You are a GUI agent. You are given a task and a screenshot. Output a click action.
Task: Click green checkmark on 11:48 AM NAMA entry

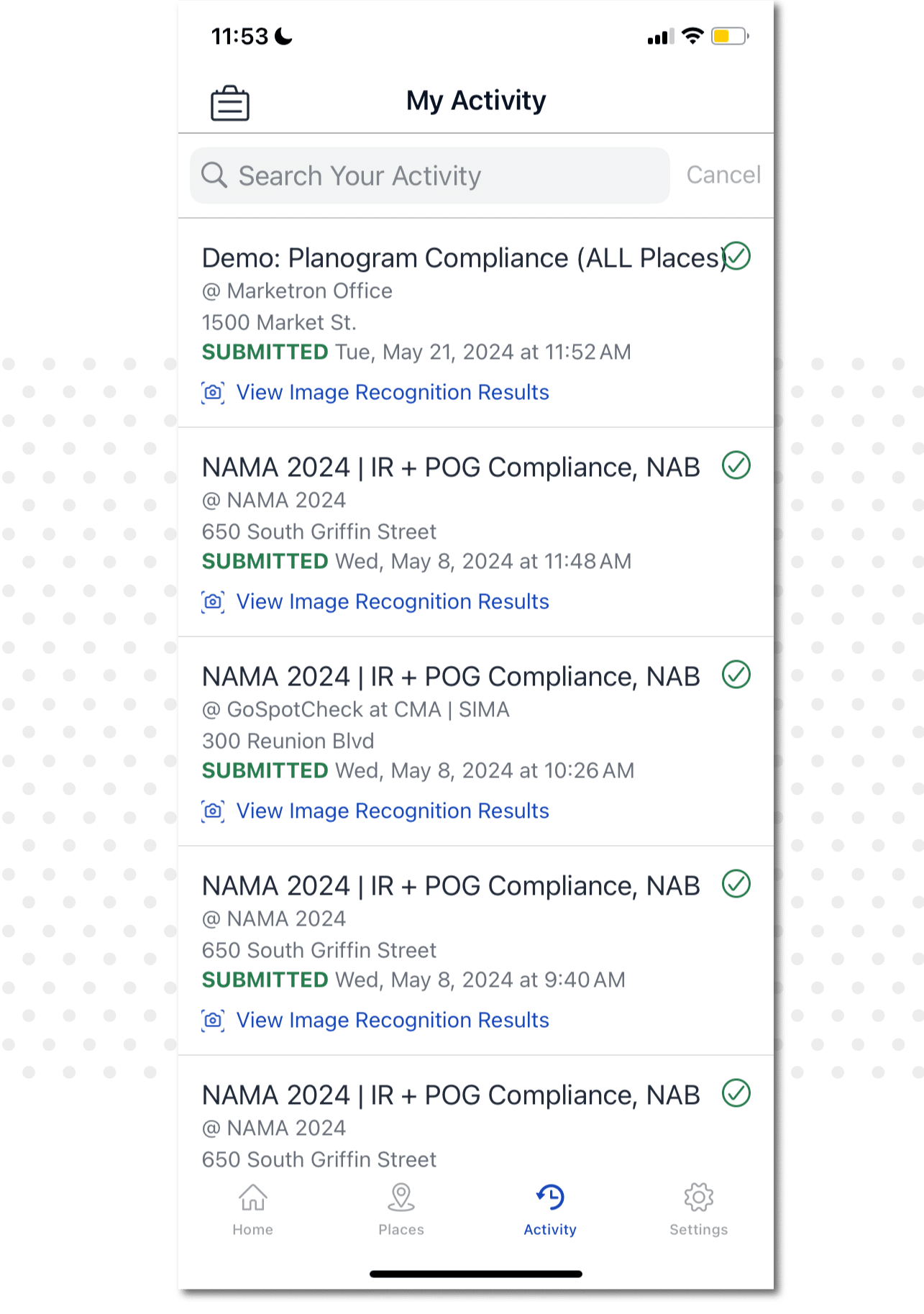click(x=736, y=465)
